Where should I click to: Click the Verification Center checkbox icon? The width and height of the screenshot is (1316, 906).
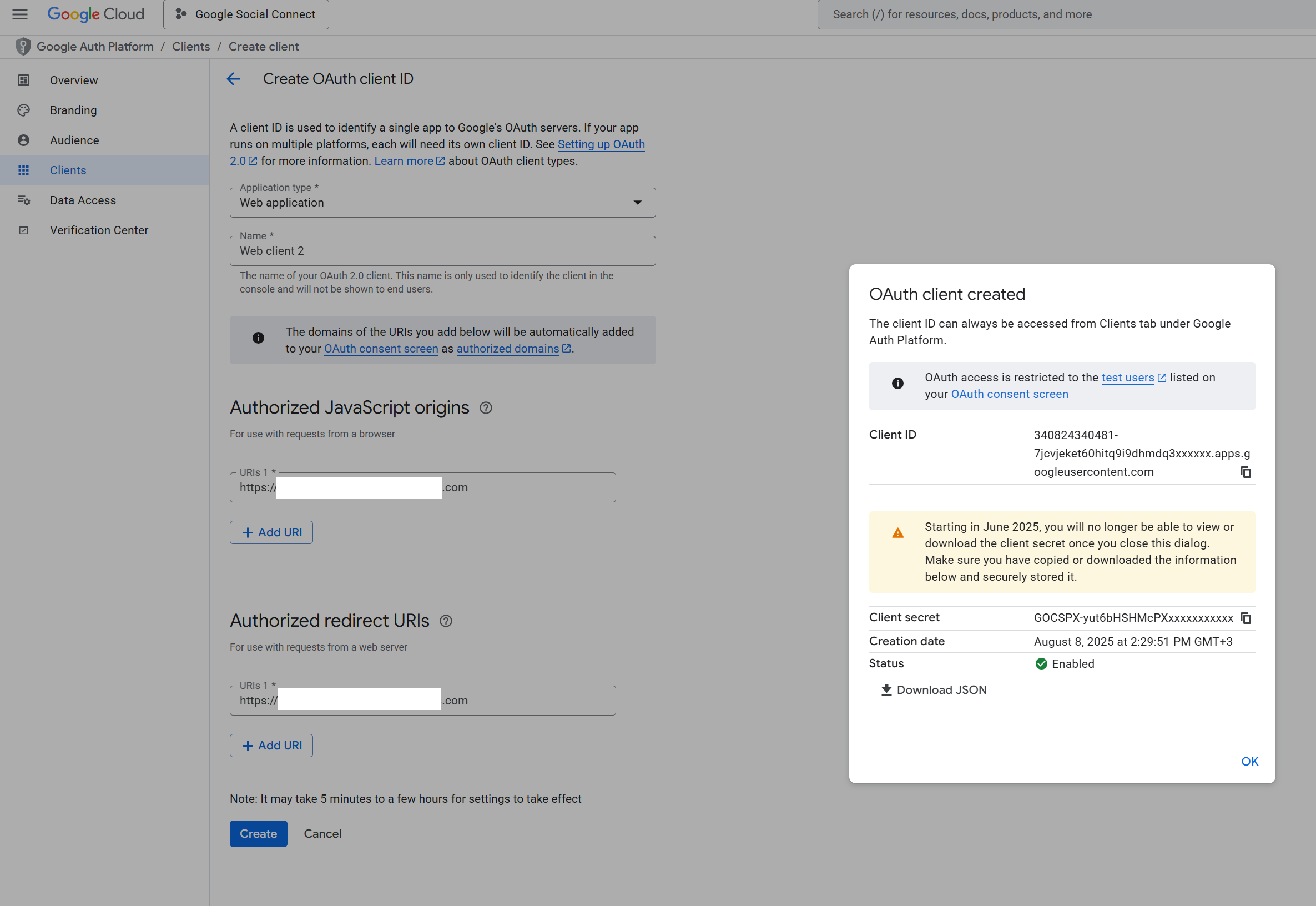point(23,230)
